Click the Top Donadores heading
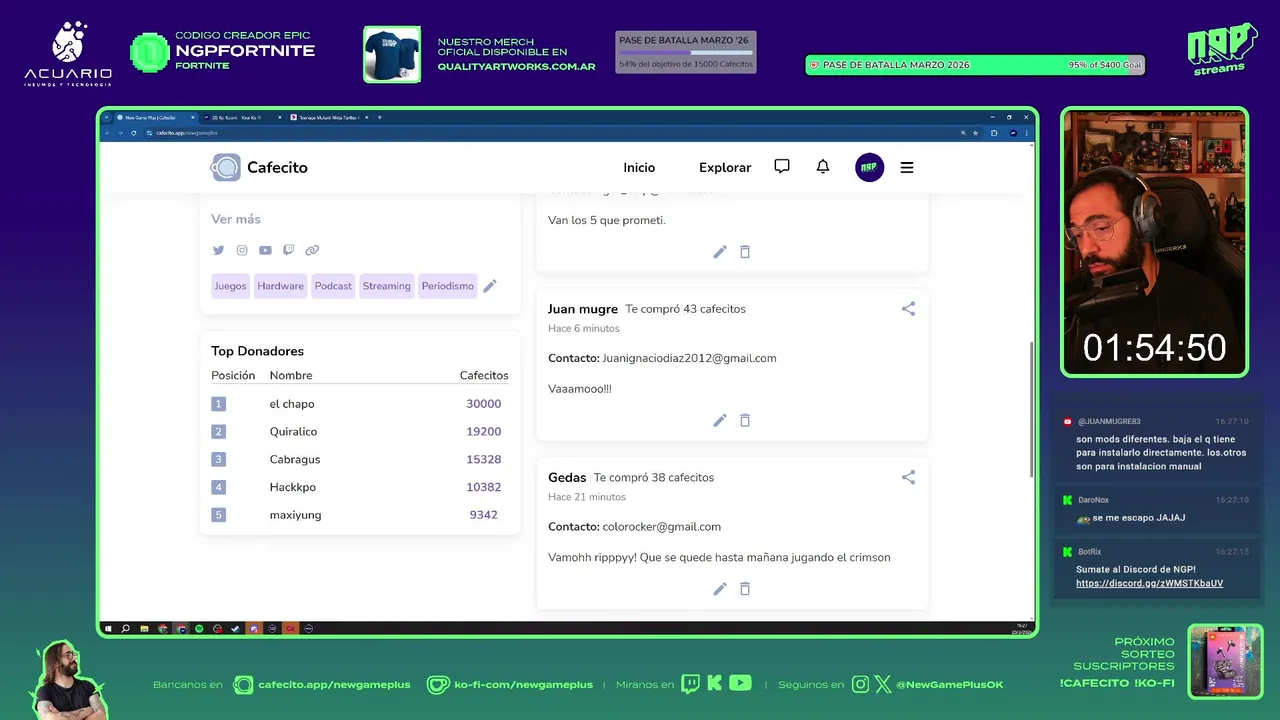This screenshot has width=1280, height=720. (x=257, y=351)
